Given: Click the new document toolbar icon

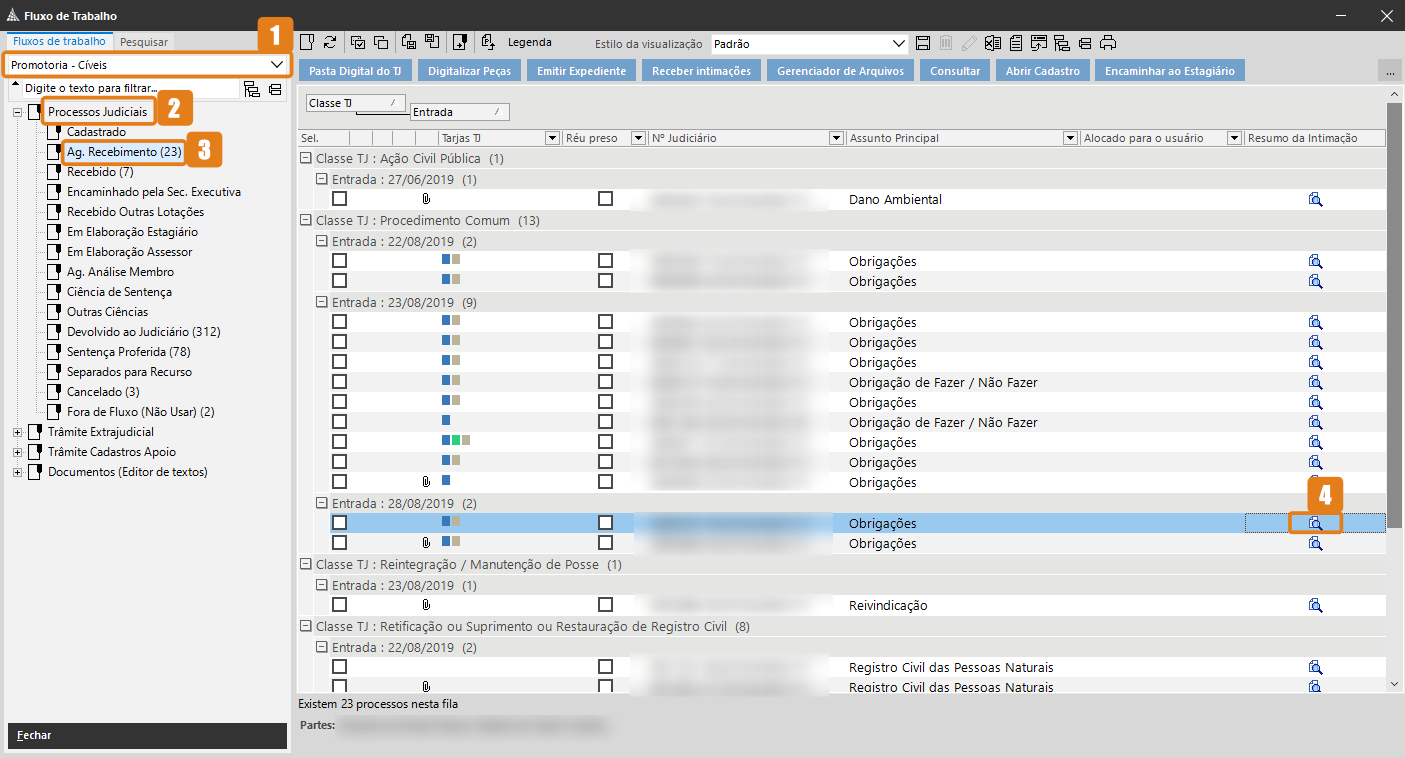Looking at the screenshot, I should (307, 42).
